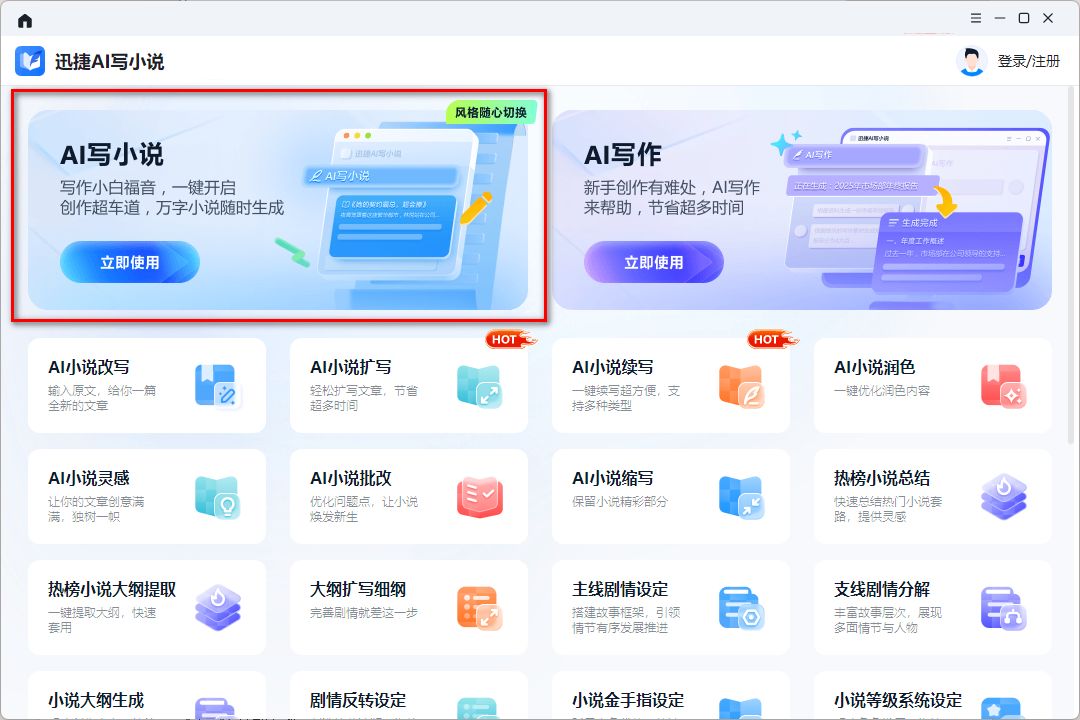Click the 热榜小说总结 flame layers icon
Screen dimensions: 1080x720
(1004, 497)
